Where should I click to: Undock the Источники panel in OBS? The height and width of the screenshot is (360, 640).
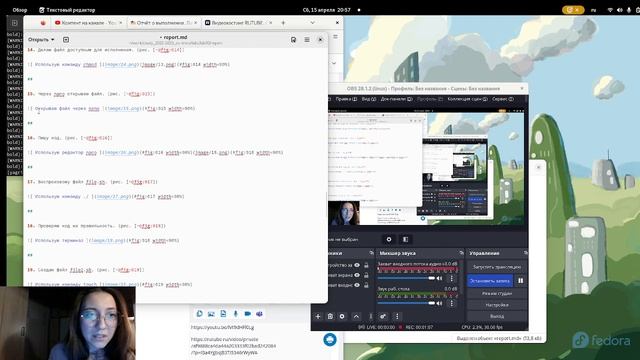[x=371, y=253]
